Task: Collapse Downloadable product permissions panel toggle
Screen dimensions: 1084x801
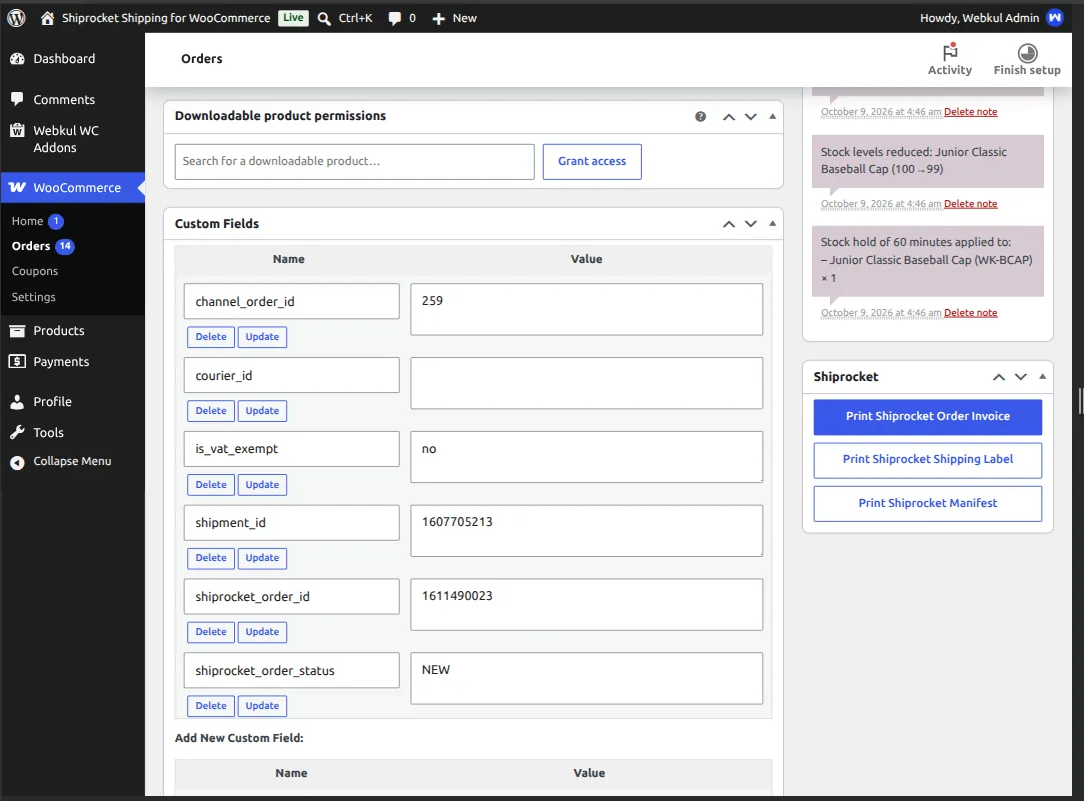Action: 772,116
